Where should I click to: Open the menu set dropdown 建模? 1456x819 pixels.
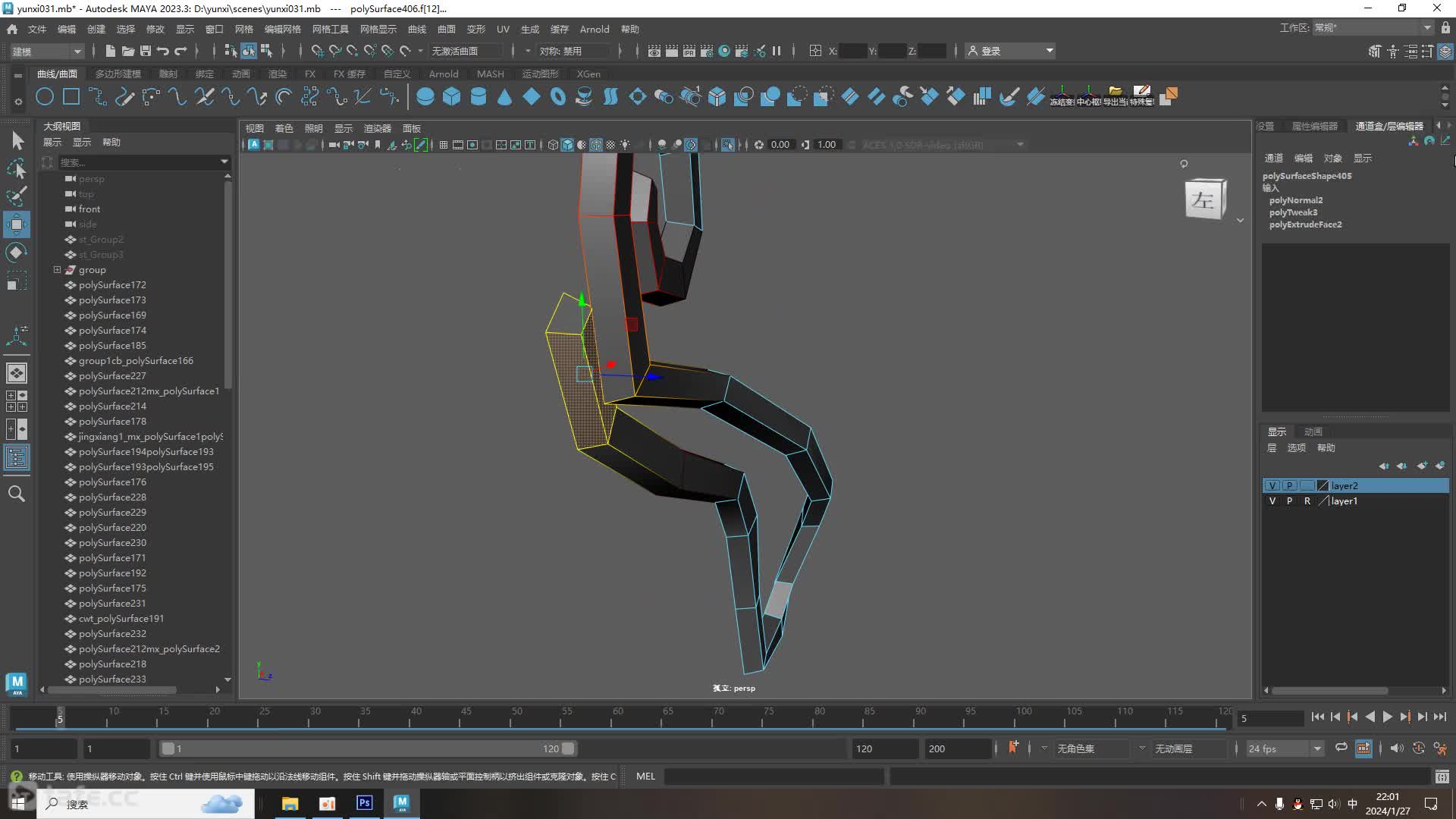tap(46, 51)
